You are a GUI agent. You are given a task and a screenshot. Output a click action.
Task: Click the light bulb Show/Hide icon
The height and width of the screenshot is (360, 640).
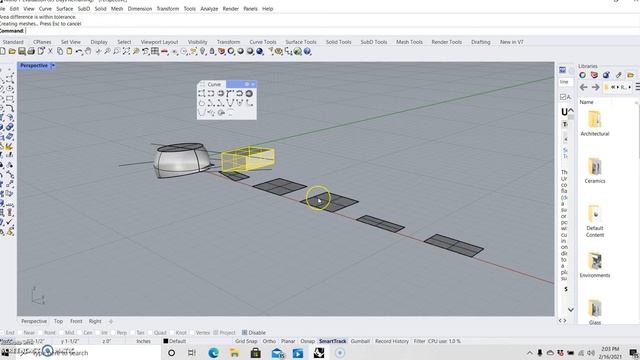point(203,51)
